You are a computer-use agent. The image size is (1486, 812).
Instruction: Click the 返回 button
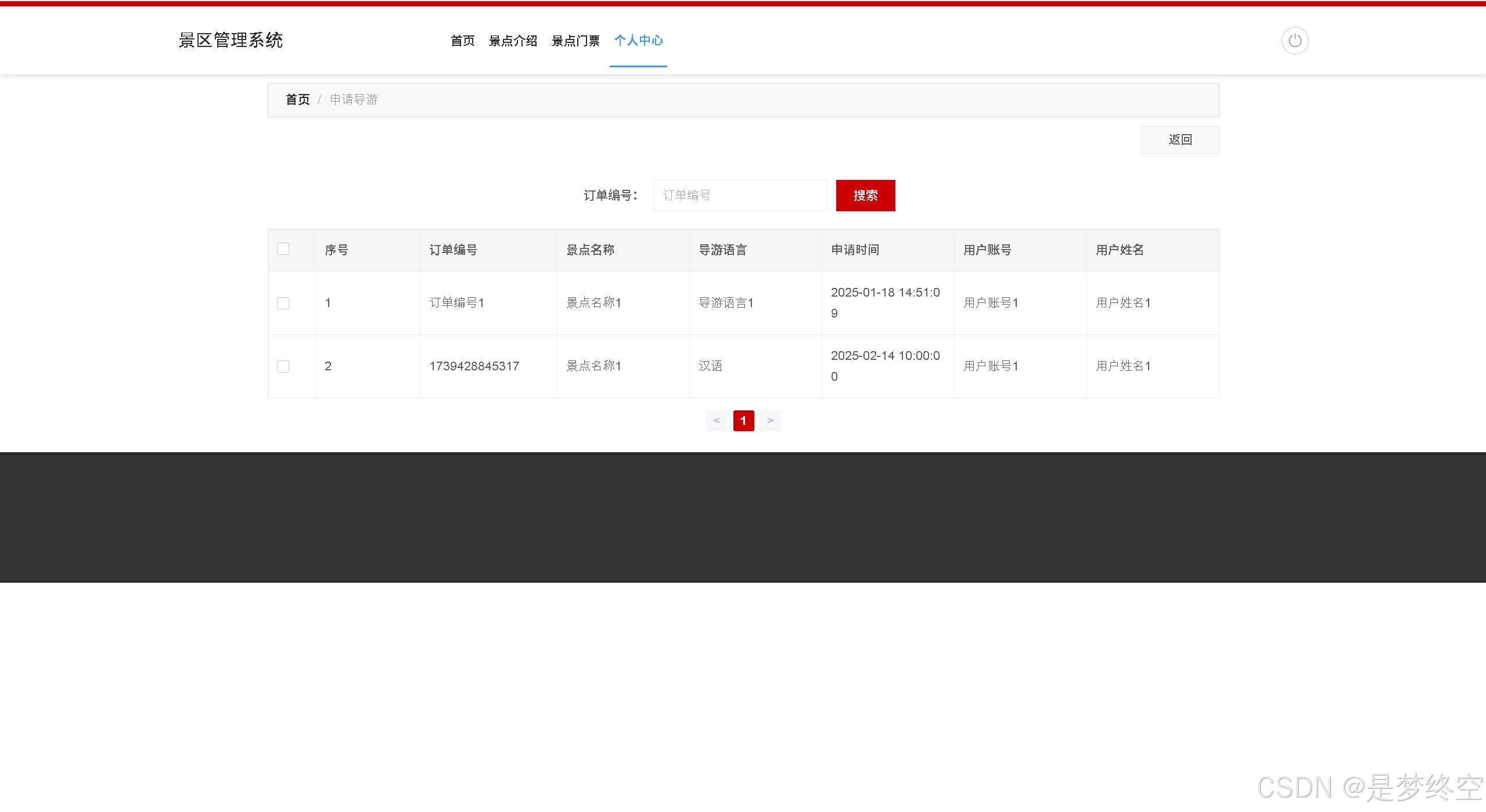(1179, 140)
